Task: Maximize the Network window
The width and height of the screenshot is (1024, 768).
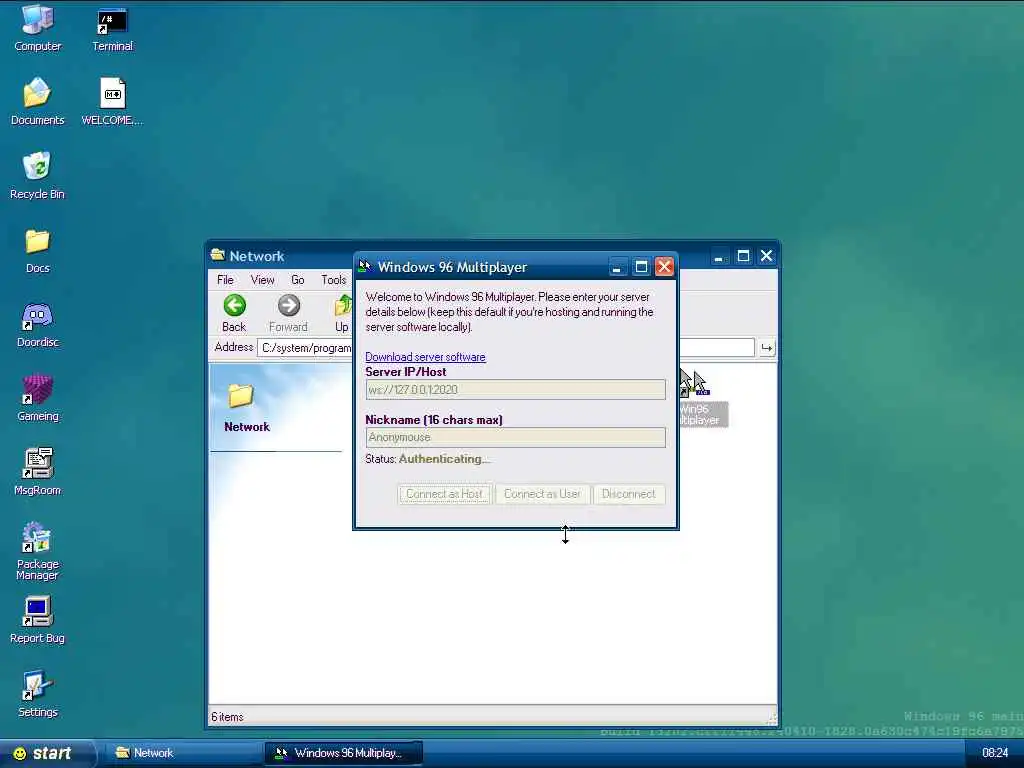Action: tap(743, 256)
